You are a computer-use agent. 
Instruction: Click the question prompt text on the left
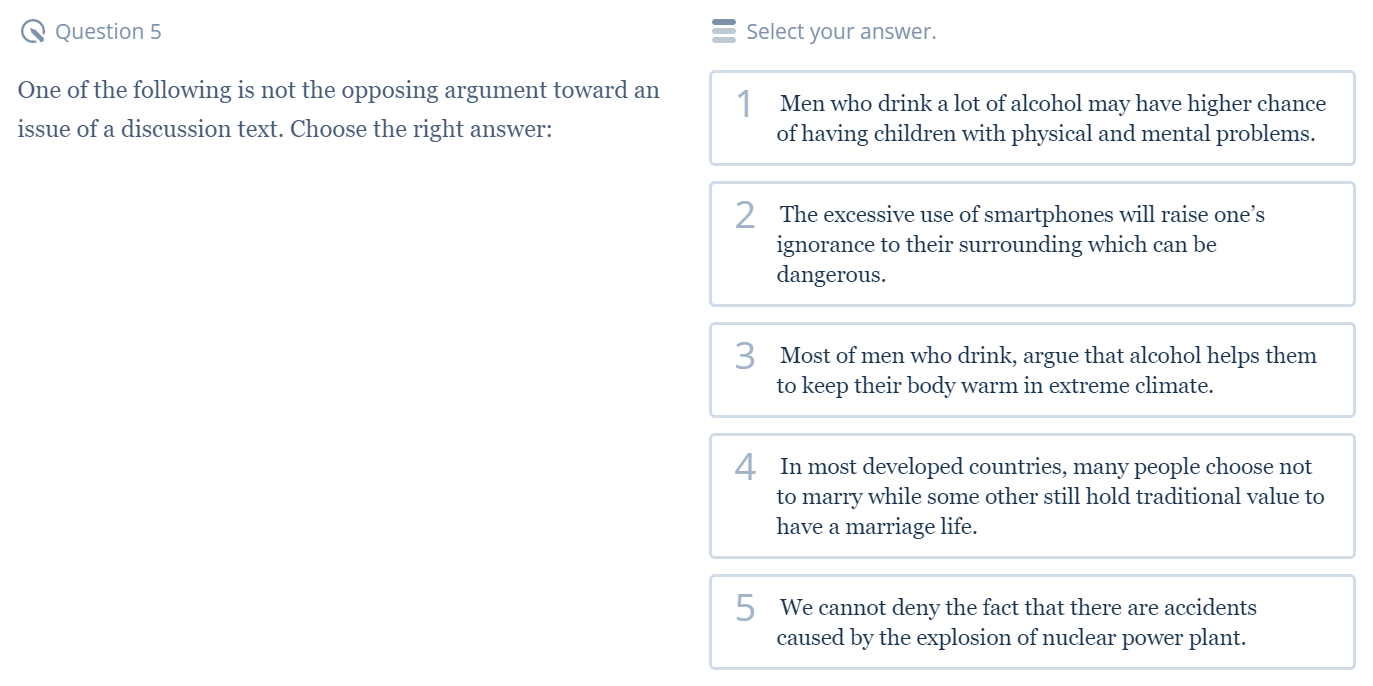click(x=338, y=108)
